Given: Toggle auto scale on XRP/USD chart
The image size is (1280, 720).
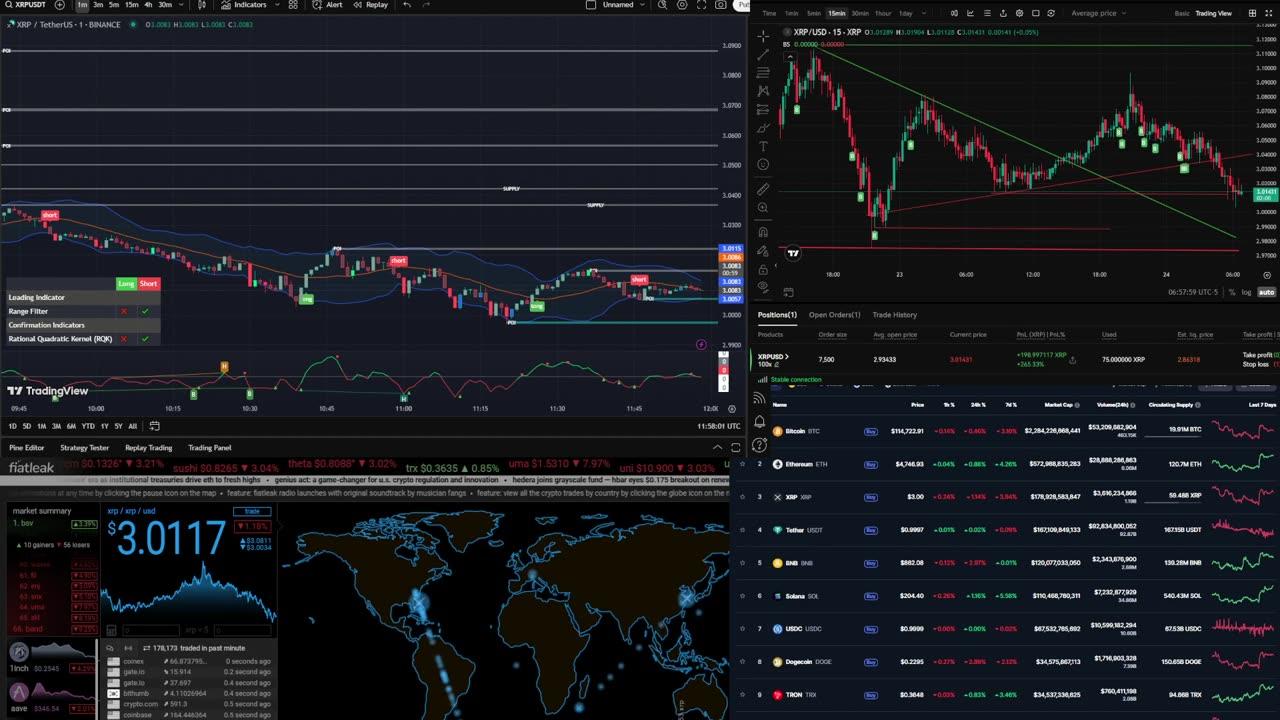Looking at the screenshot, I should pyautogui.click(x=1266, y=292).
